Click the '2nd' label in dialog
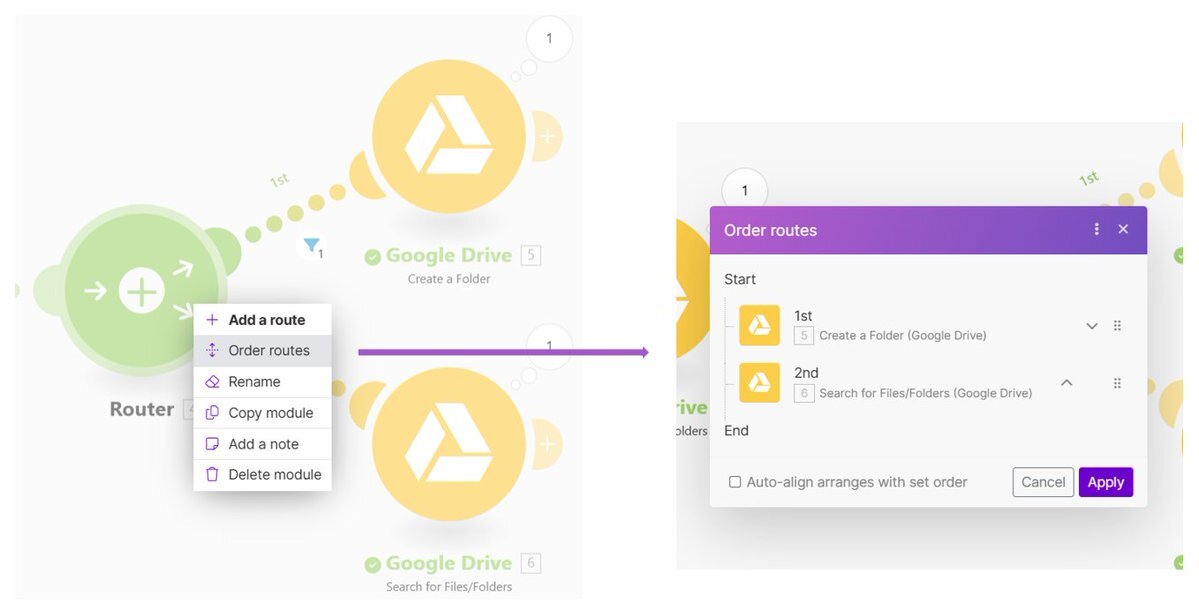Image resolution: width=1199 pixels, height=612 pixels. coord(806,373)
